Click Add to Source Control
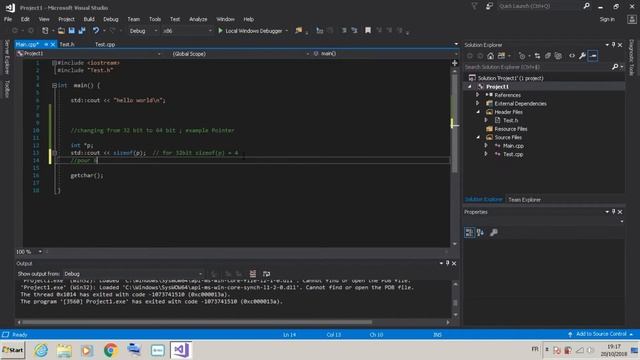The image size is (640, 360). tap(601, 334)
